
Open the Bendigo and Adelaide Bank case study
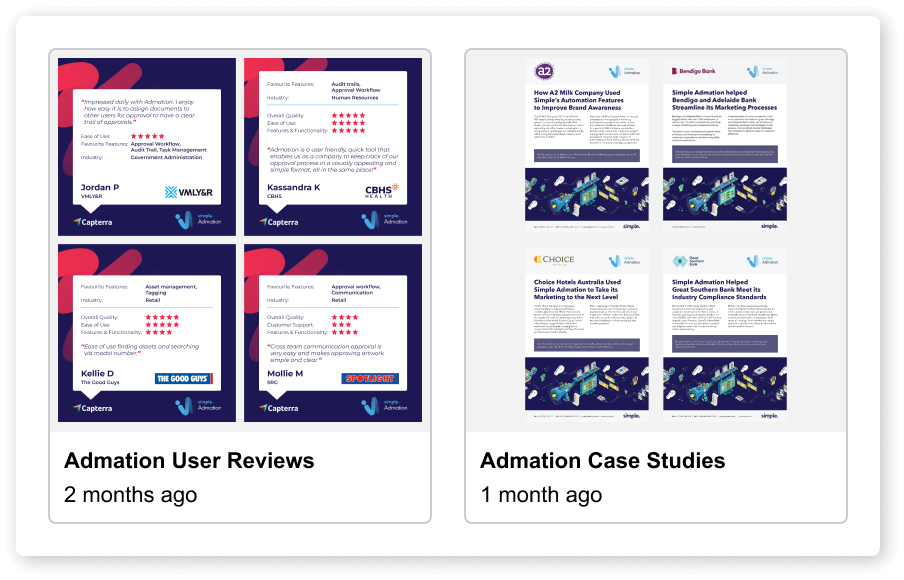point(724,146)
